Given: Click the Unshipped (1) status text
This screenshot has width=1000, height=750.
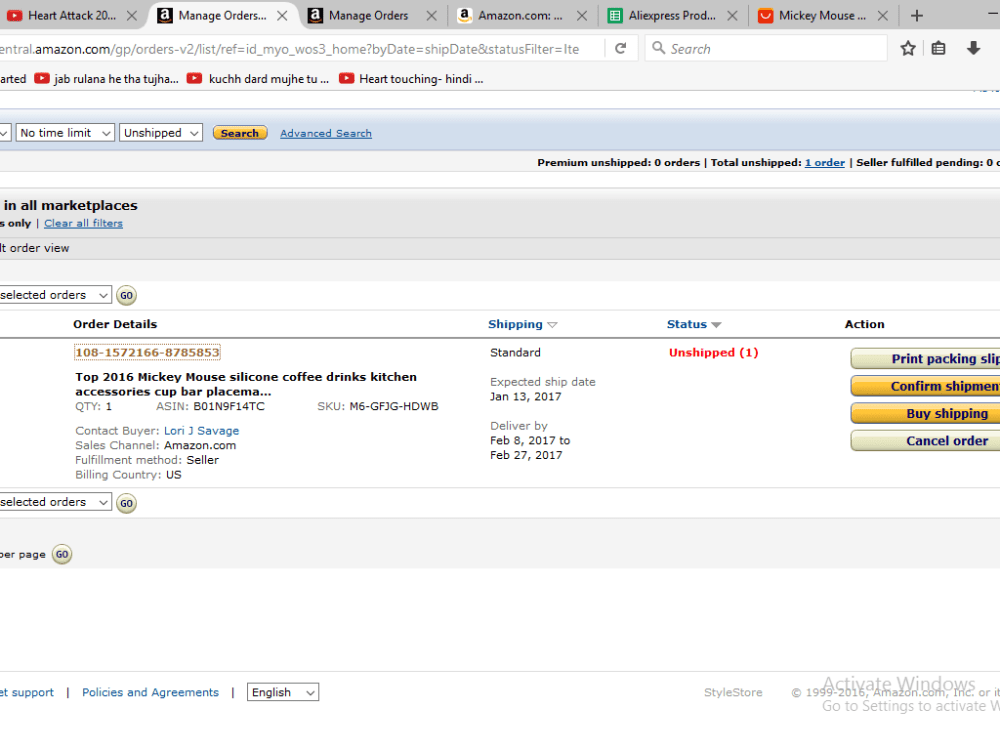Looking at the screenshot, I should [x=714, y=353].
